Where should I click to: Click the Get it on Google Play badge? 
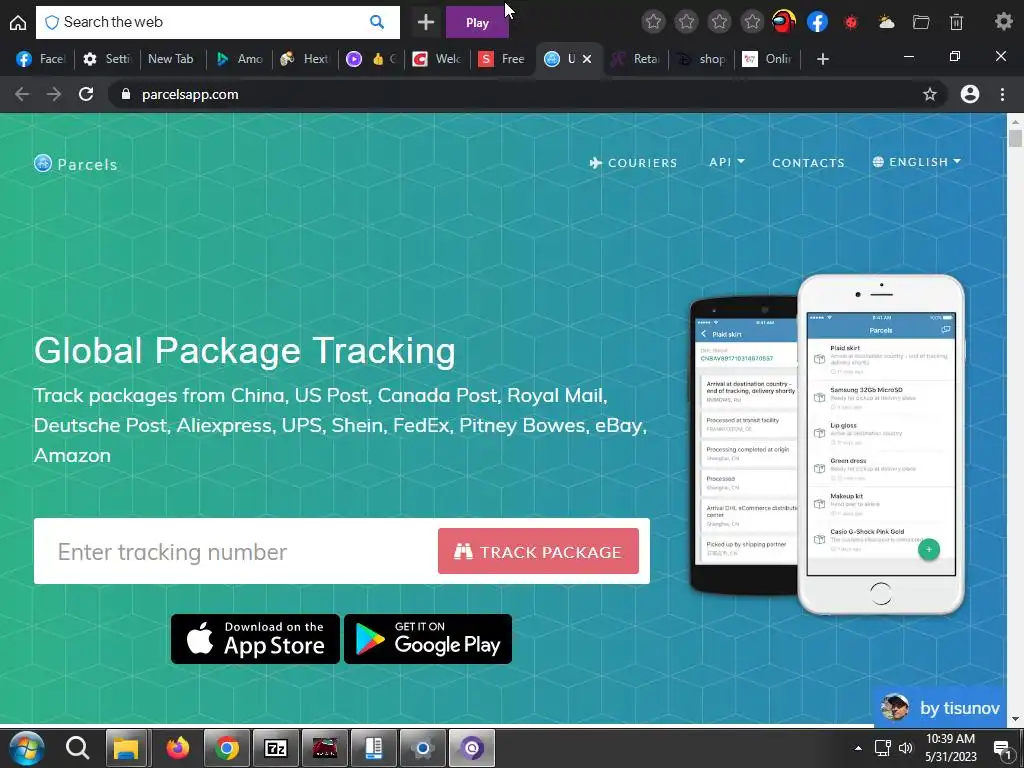click(428, 639)
